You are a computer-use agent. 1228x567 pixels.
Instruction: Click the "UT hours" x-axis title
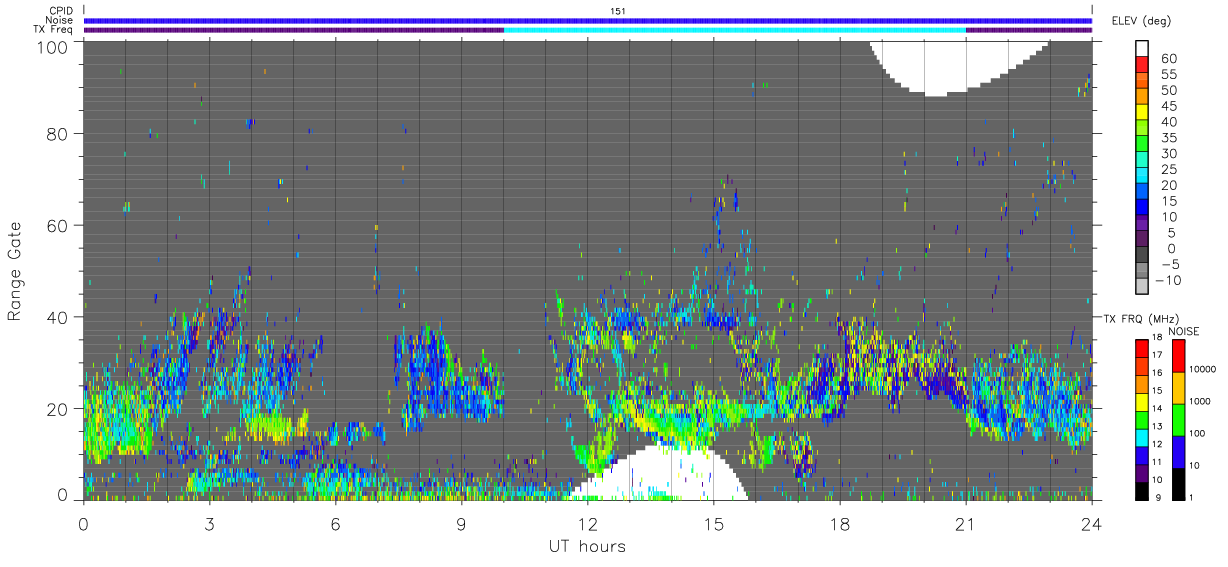pos(586,546)
